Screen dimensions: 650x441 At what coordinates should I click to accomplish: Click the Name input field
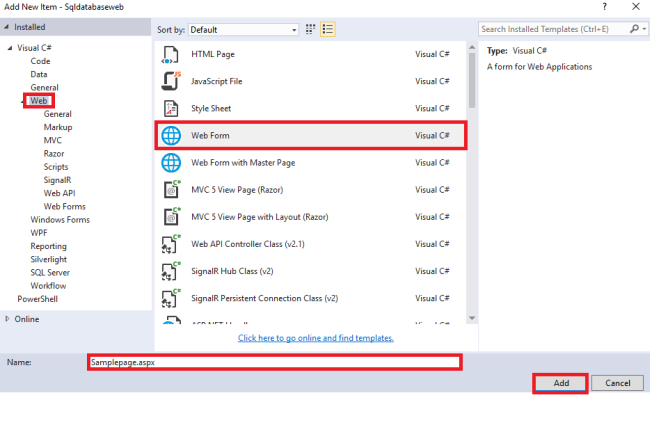[x=275, y=363]
